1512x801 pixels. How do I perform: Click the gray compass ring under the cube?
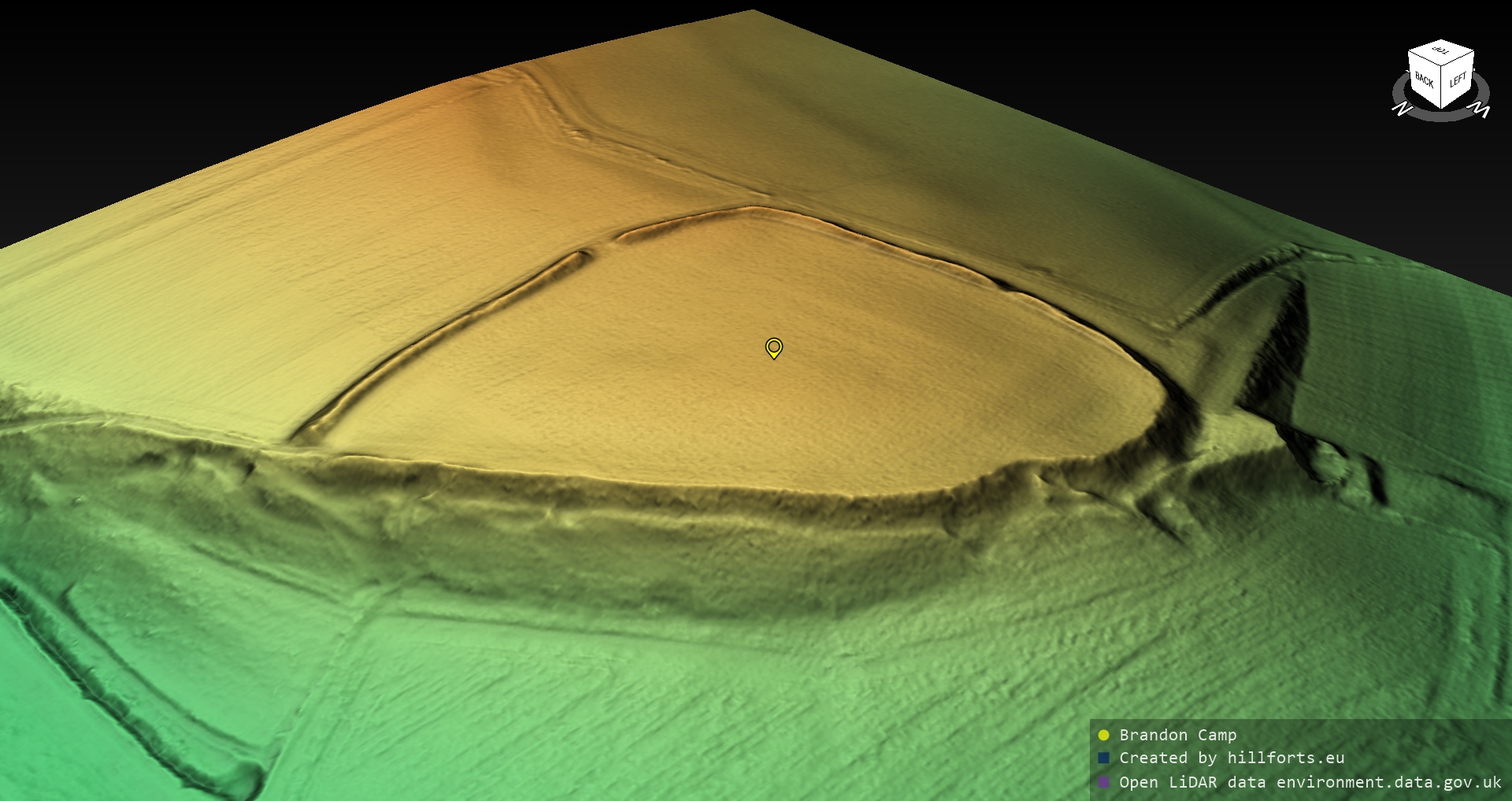click(1441, 117)
